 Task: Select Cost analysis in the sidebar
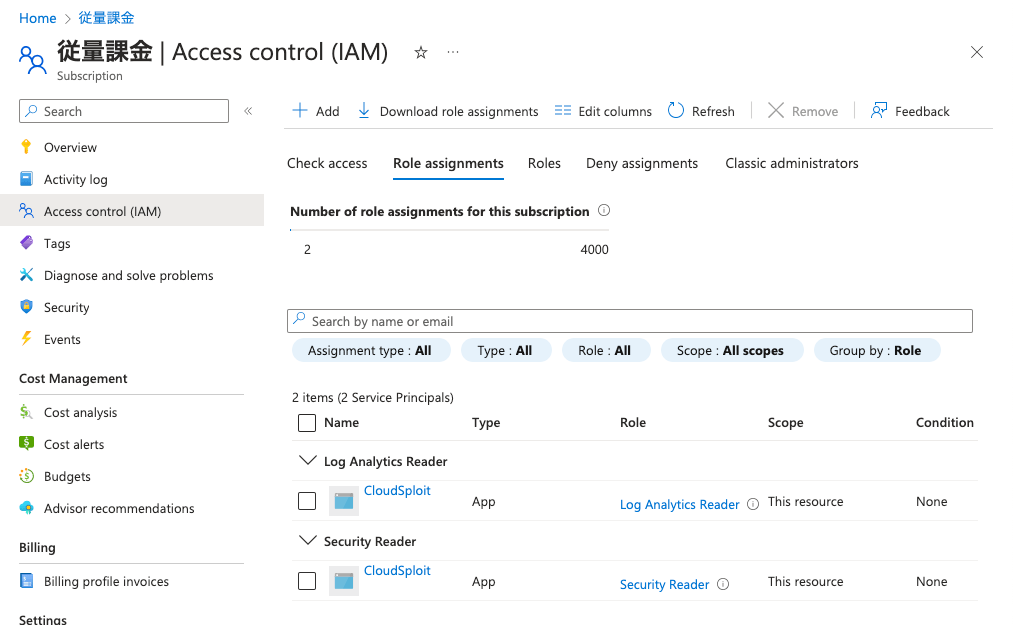click(x=80, y=412)
